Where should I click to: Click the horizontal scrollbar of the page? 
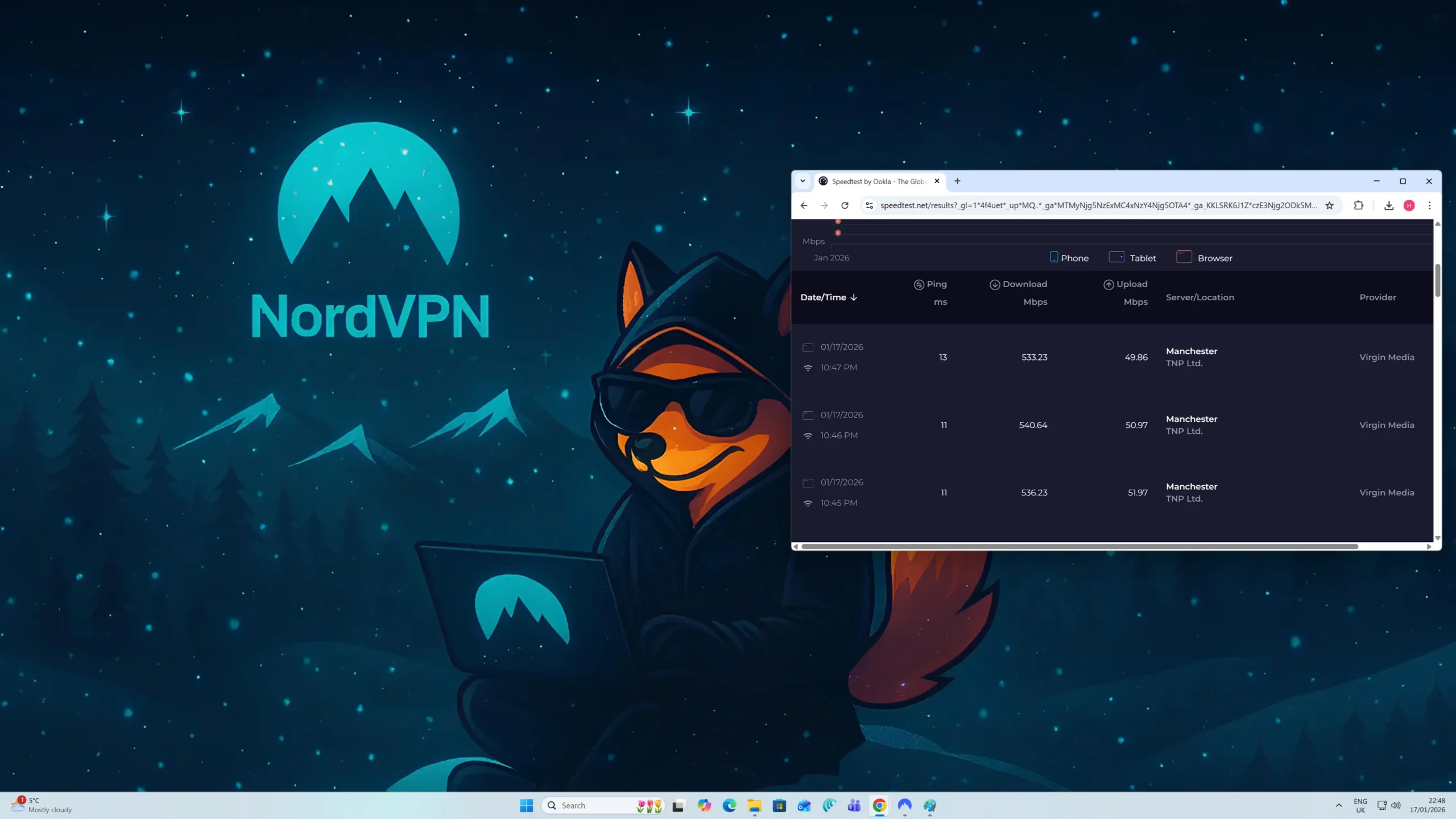pyautogui.click(x=1079, y=547)
